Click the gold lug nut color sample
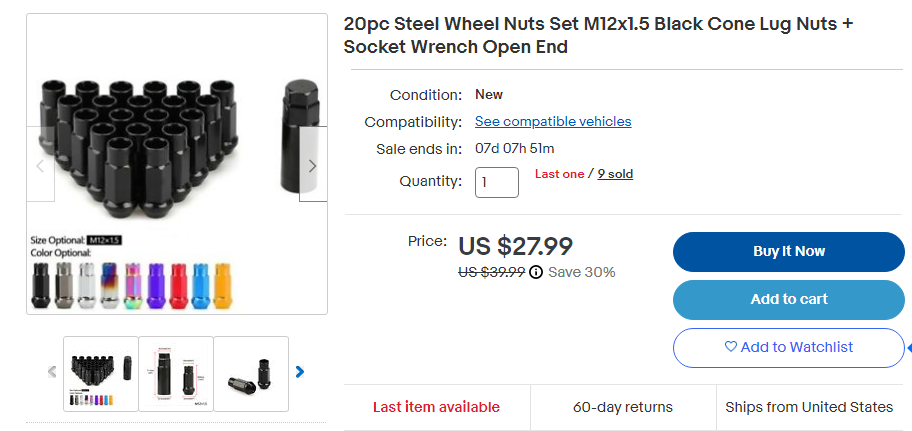Screen dimensions: 912x431 [x=223, y=286]
